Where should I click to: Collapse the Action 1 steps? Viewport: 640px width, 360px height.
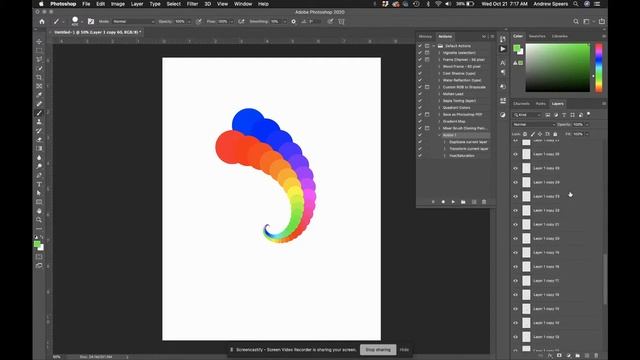pos(439,135)
